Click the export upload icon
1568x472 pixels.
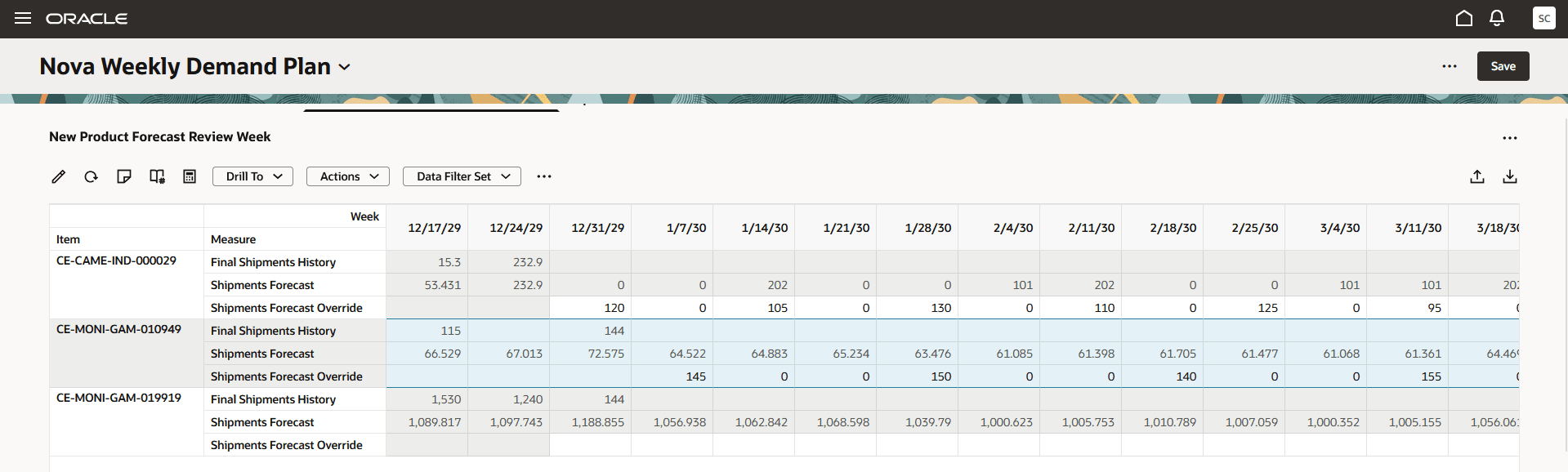(x=1477, y=176)
